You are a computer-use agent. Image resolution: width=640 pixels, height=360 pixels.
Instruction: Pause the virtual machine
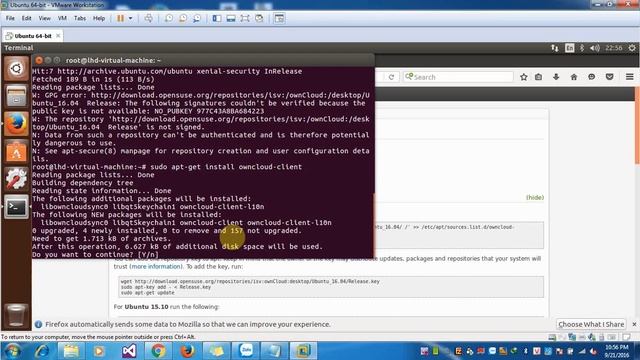(x=120, y=18)
